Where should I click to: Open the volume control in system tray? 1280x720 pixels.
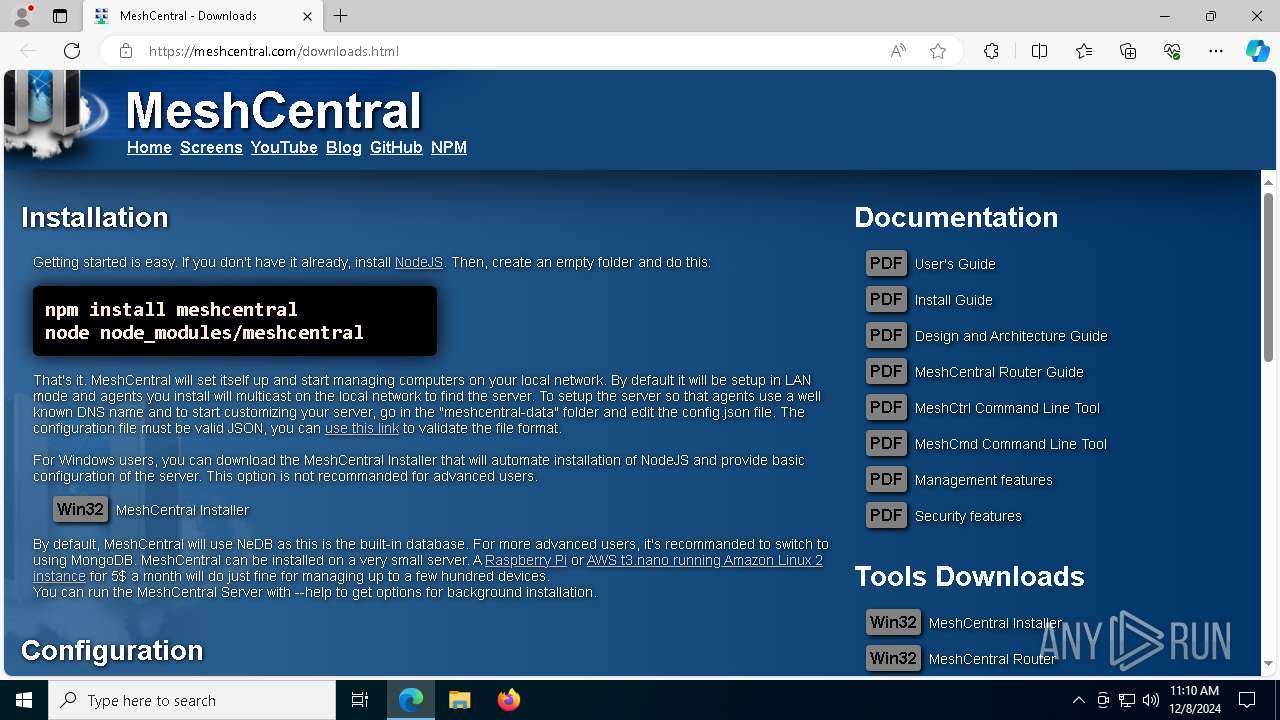[1150, 700]
